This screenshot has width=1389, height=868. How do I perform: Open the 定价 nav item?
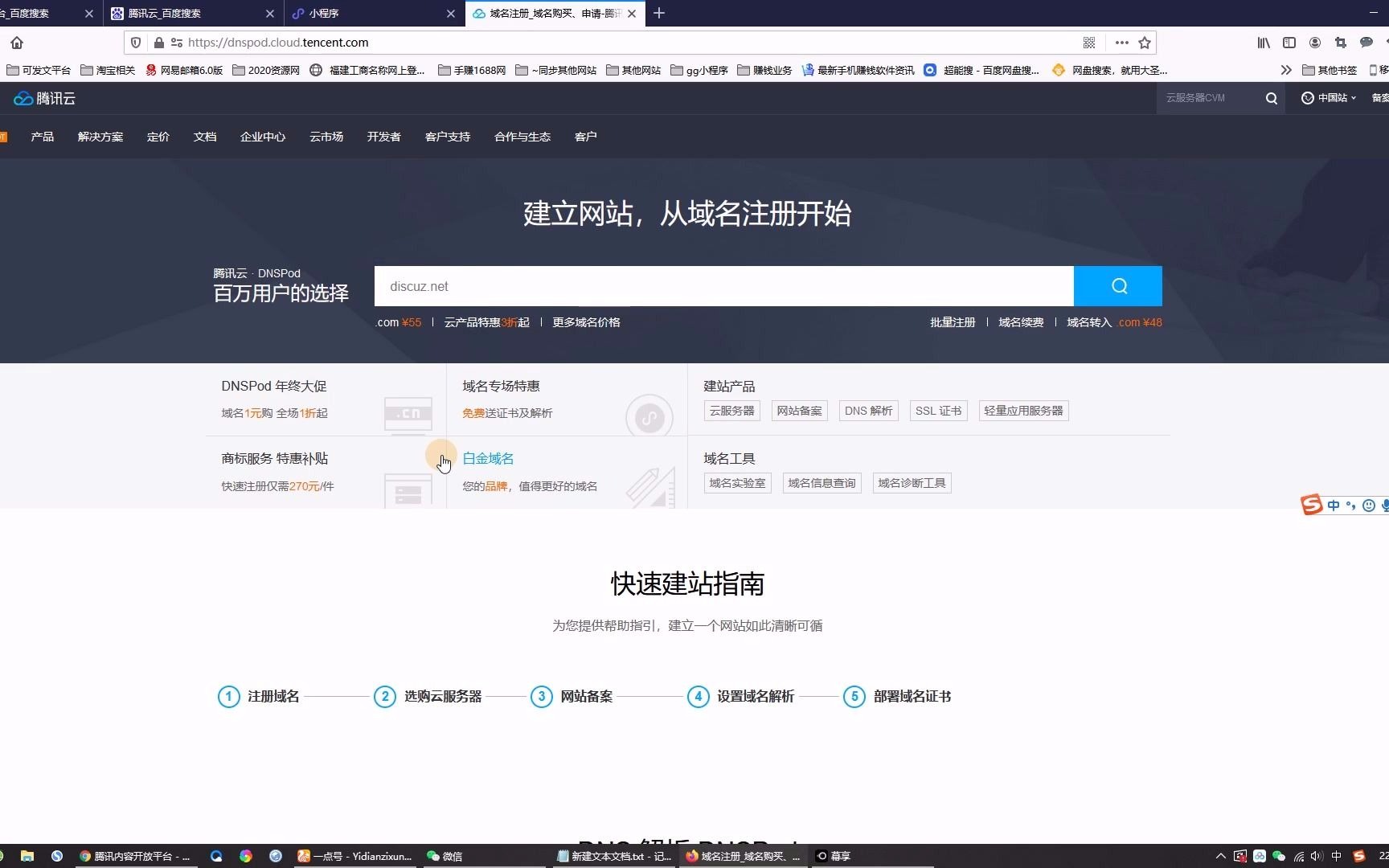click(158, 137)
